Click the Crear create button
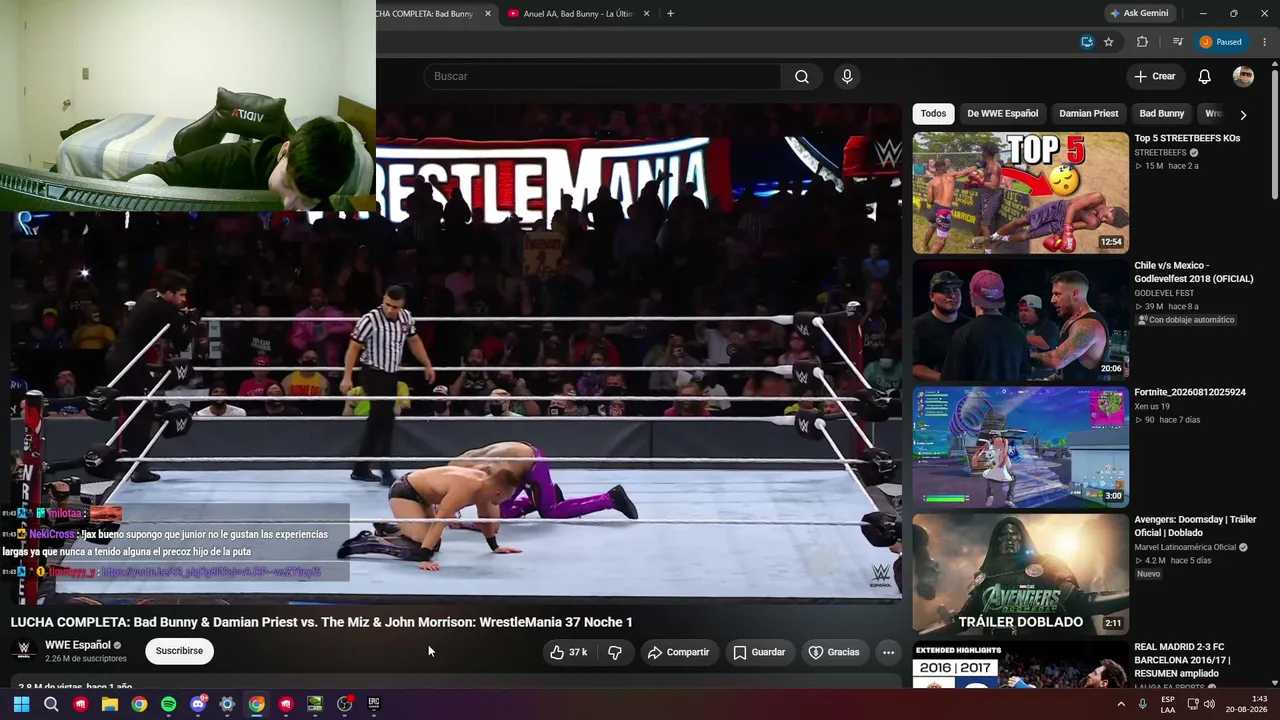 click(1155, 77)
